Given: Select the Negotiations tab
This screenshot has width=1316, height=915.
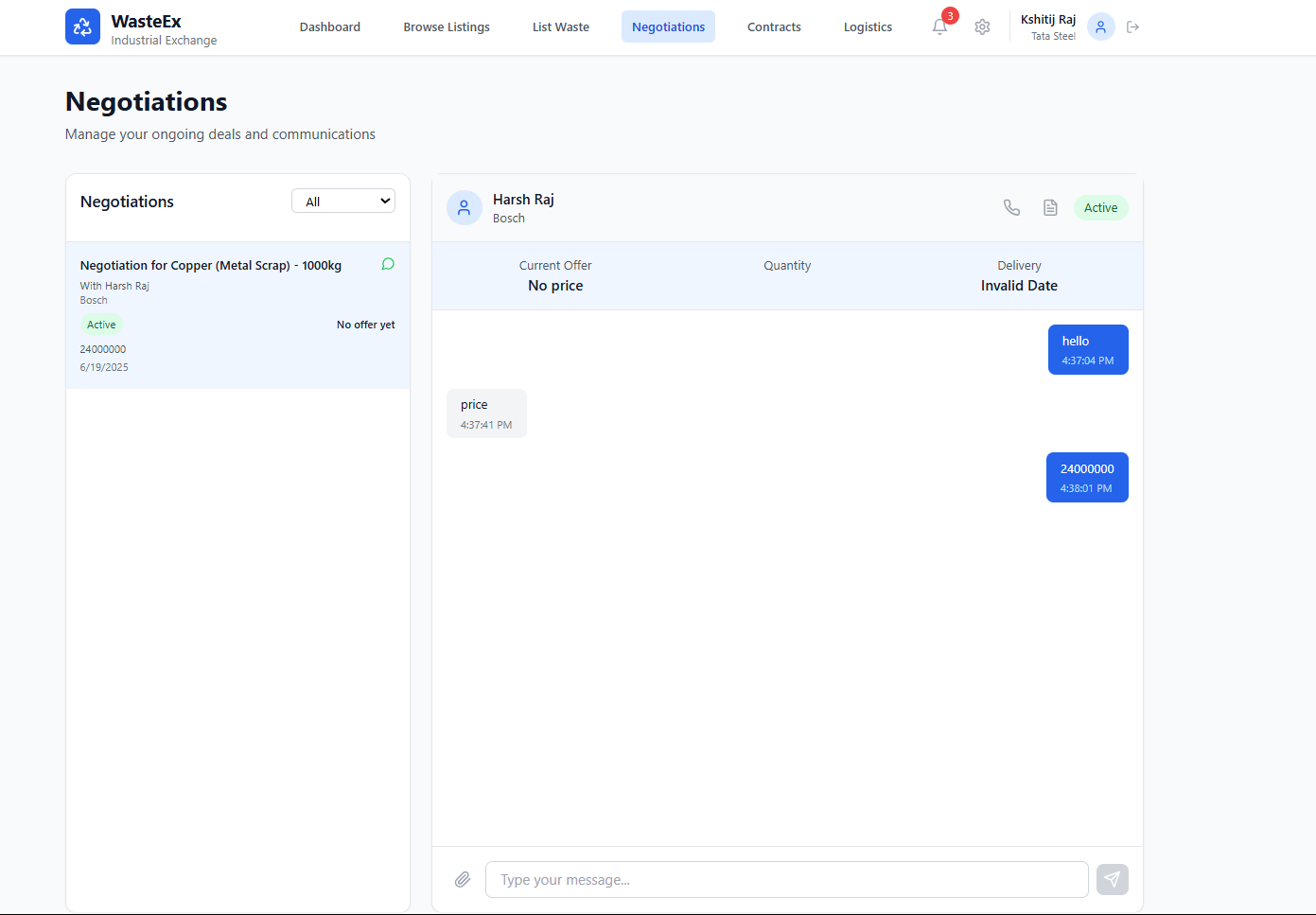Looking at the screenshot, I should click(x=668, y=26).
